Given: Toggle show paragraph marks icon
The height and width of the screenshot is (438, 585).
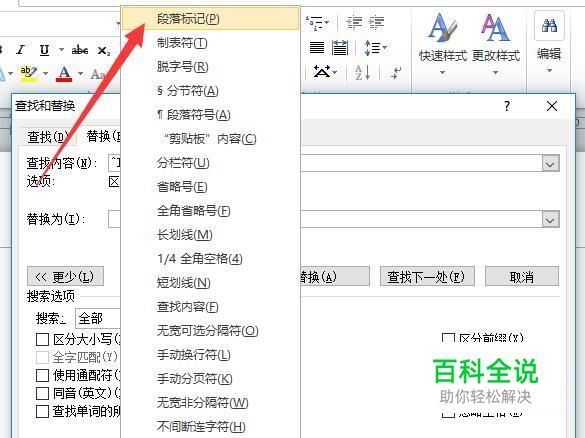Looking at the screenshot, I should [x=395, y=72].
